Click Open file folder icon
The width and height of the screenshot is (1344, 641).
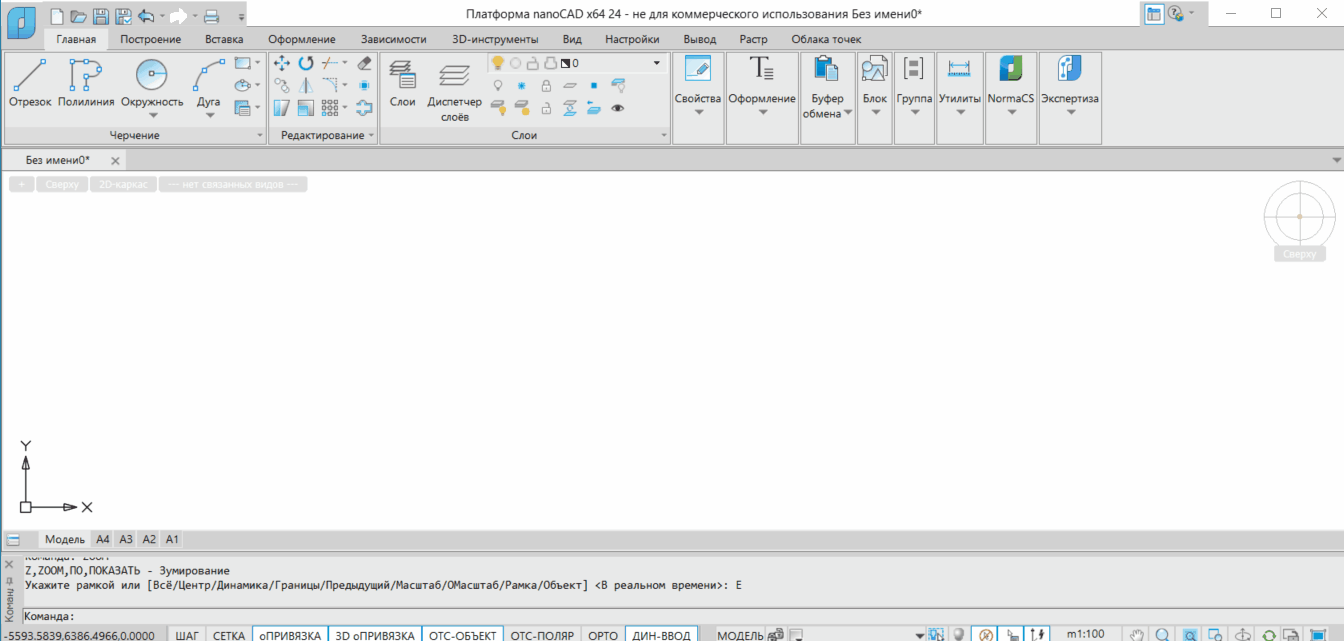[79, 15]
